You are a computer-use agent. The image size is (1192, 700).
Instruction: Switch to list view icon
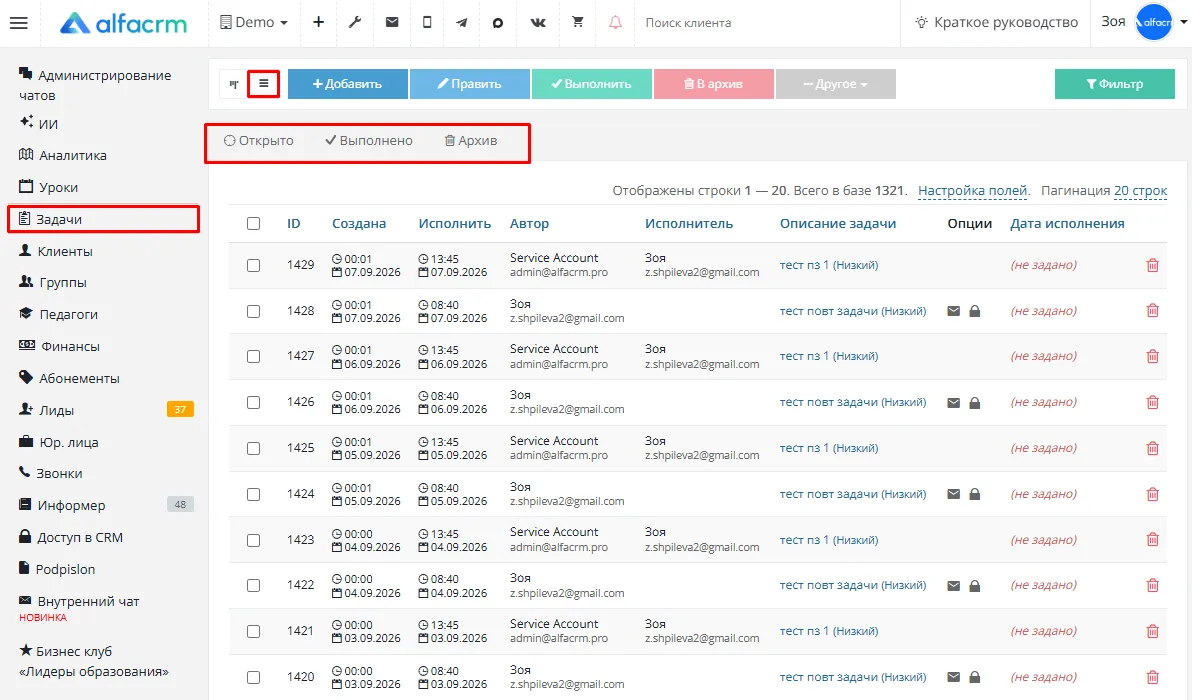click(264, 84)
